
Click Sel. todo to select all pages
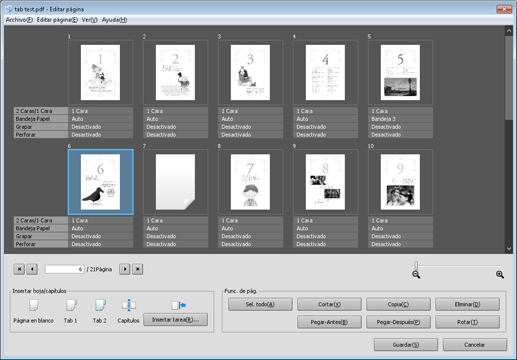click(x=260, y=304)
